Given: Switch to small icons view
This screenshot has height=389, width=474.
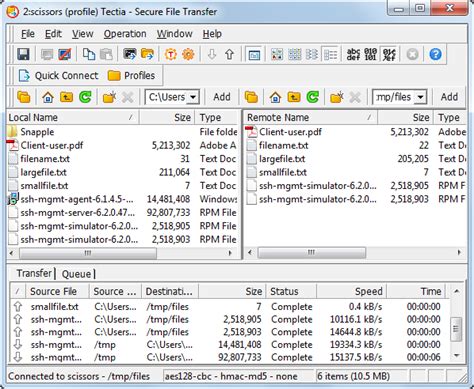Looking at the screenshot, I should (x=294, y=54).
